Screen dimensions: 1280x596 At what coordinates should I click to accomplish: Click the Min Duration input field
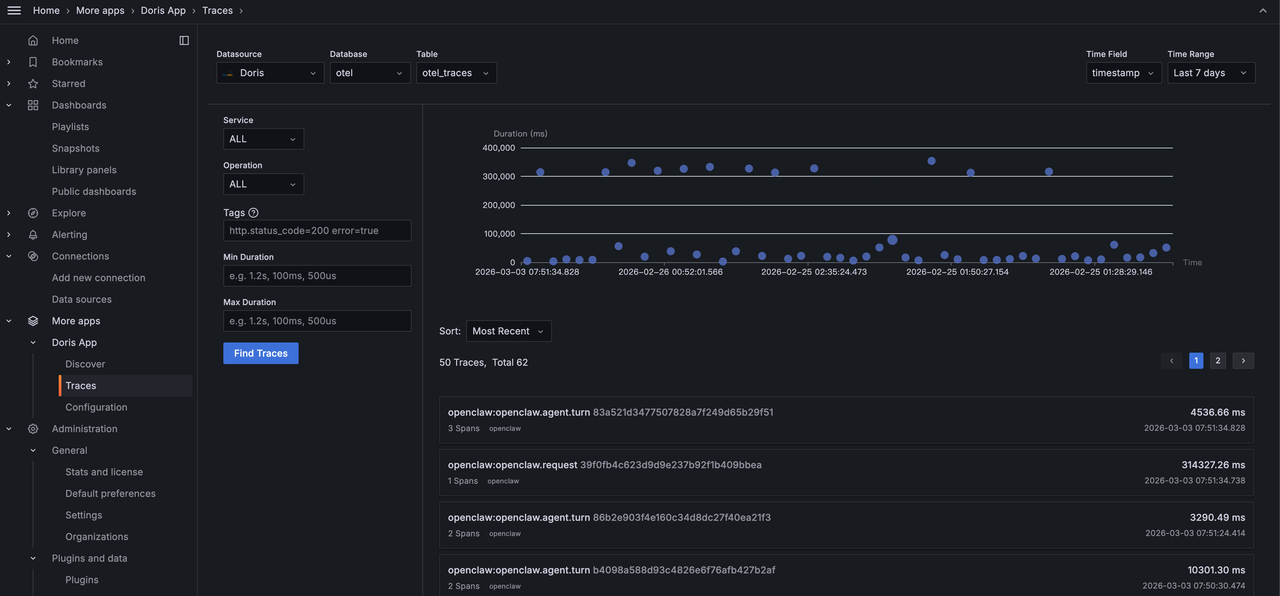[x=317, y=276]
